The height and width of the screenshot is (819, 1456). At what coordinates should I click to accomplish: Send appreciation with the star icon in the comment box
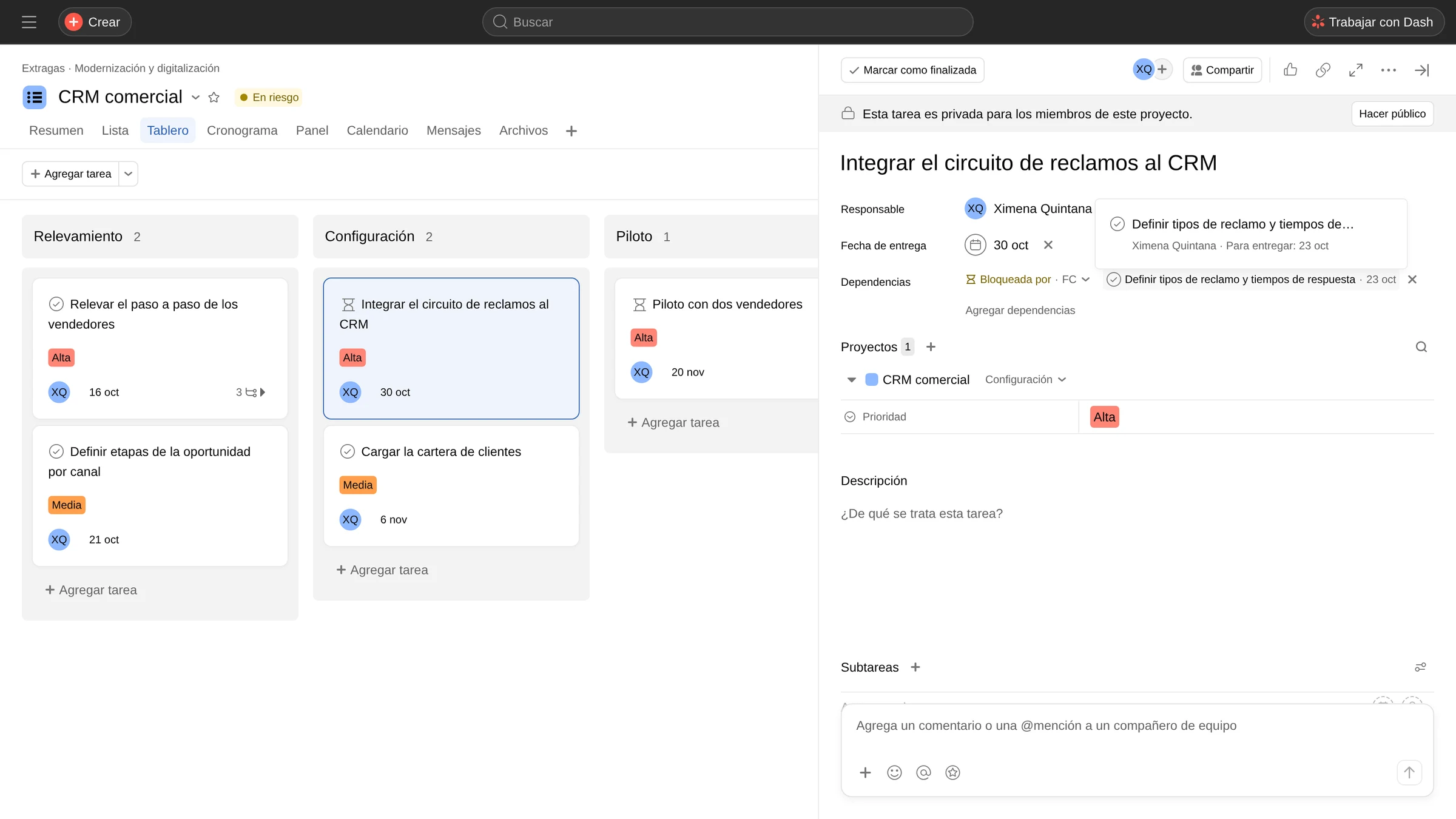[x=952, y=773]
